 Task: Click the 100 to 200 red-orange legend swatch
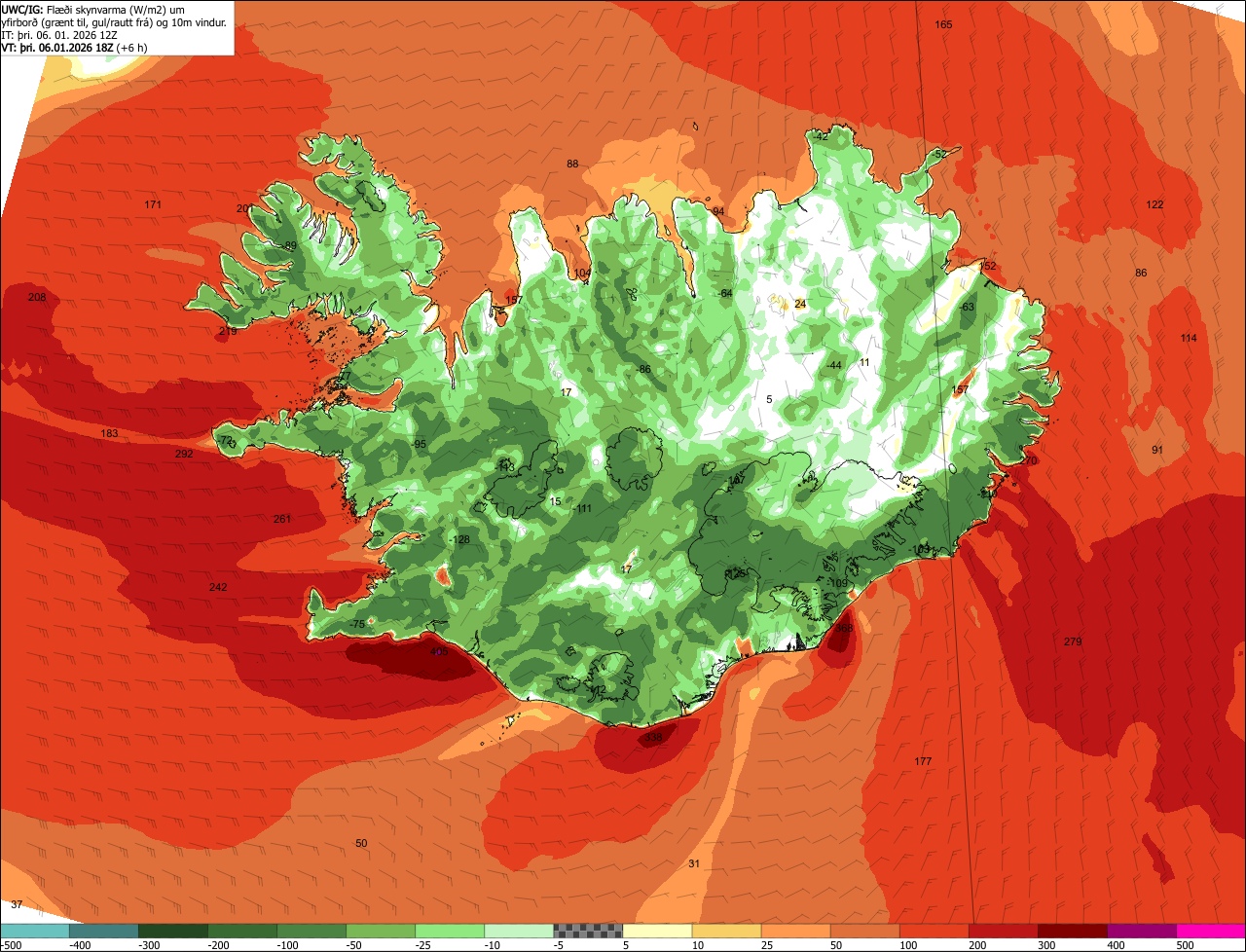[x=934, y=931]
